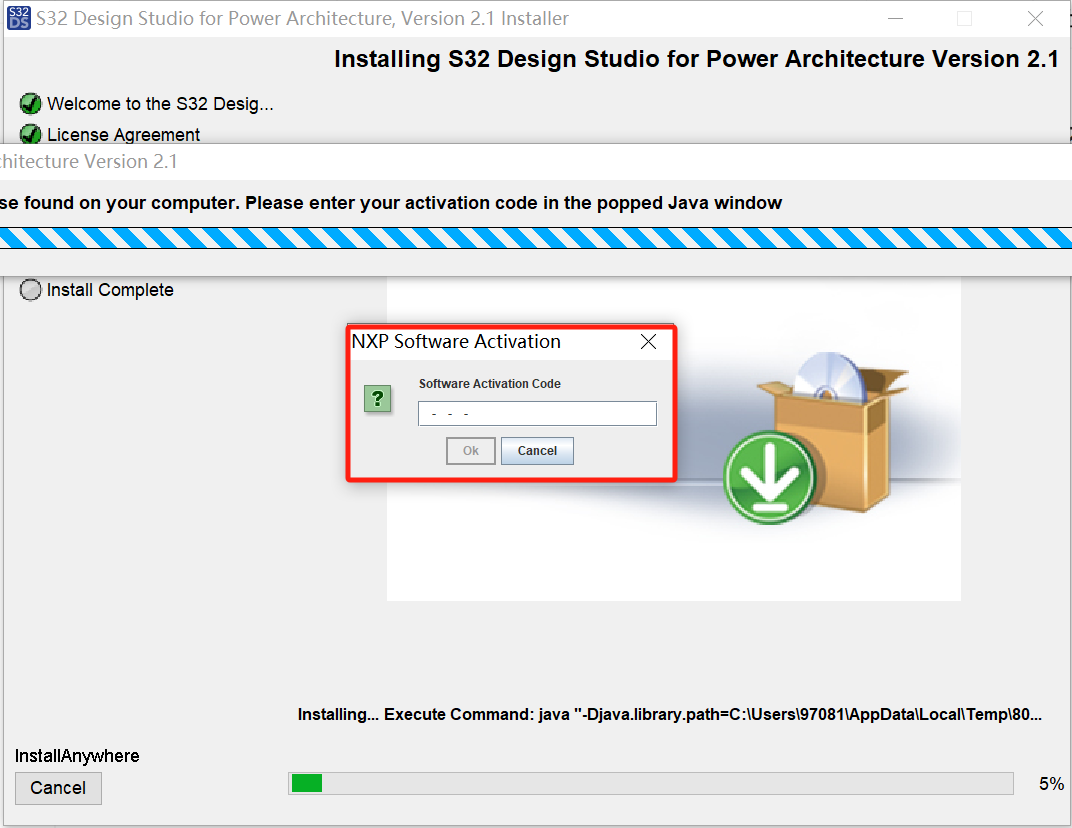This screenshot has width=1072, height=828.
Task: Click the installer box with download arrow graphic
Action: [816, 438]
